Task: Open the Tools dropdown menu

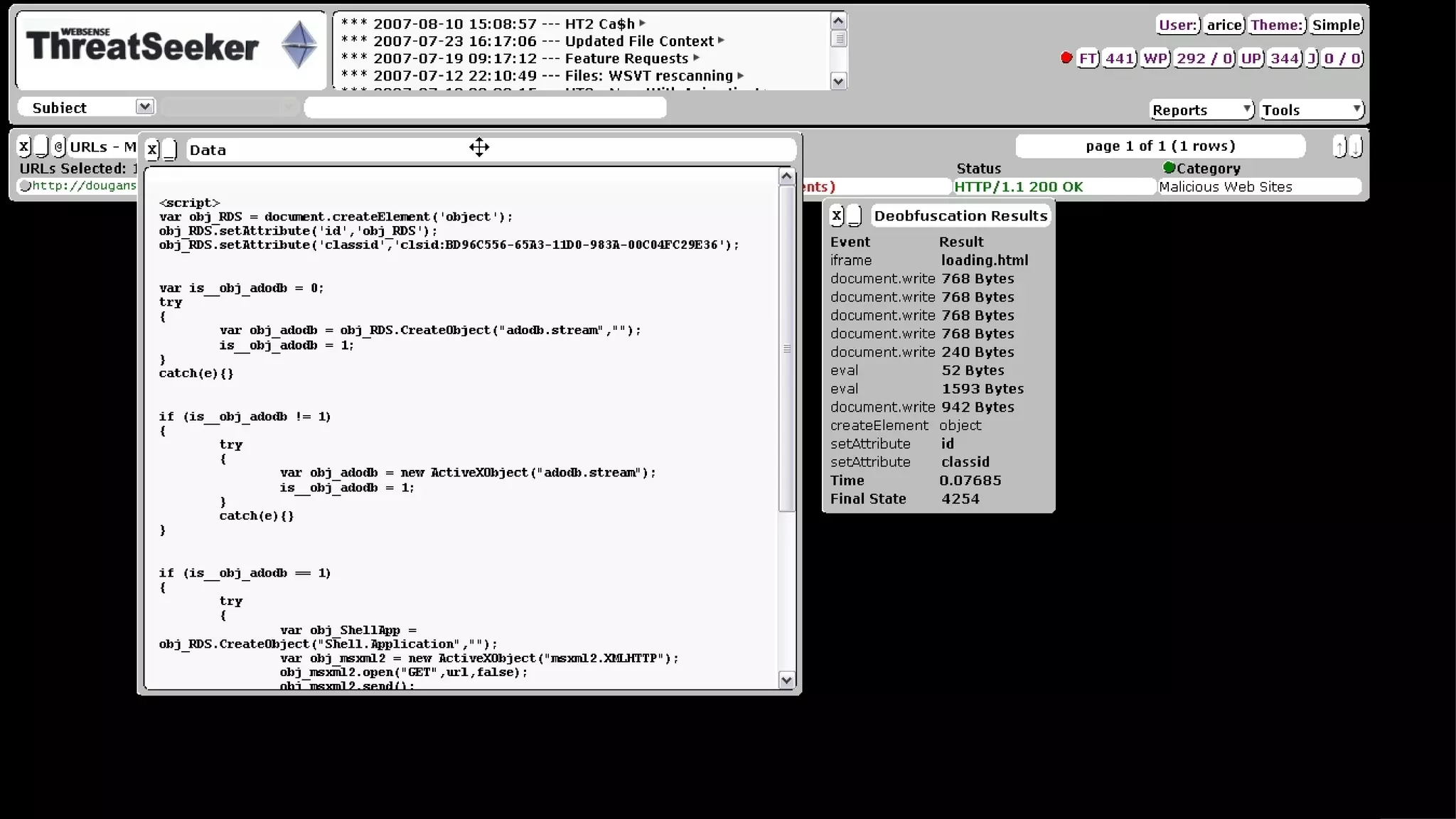Action: tap(1312, 109)
